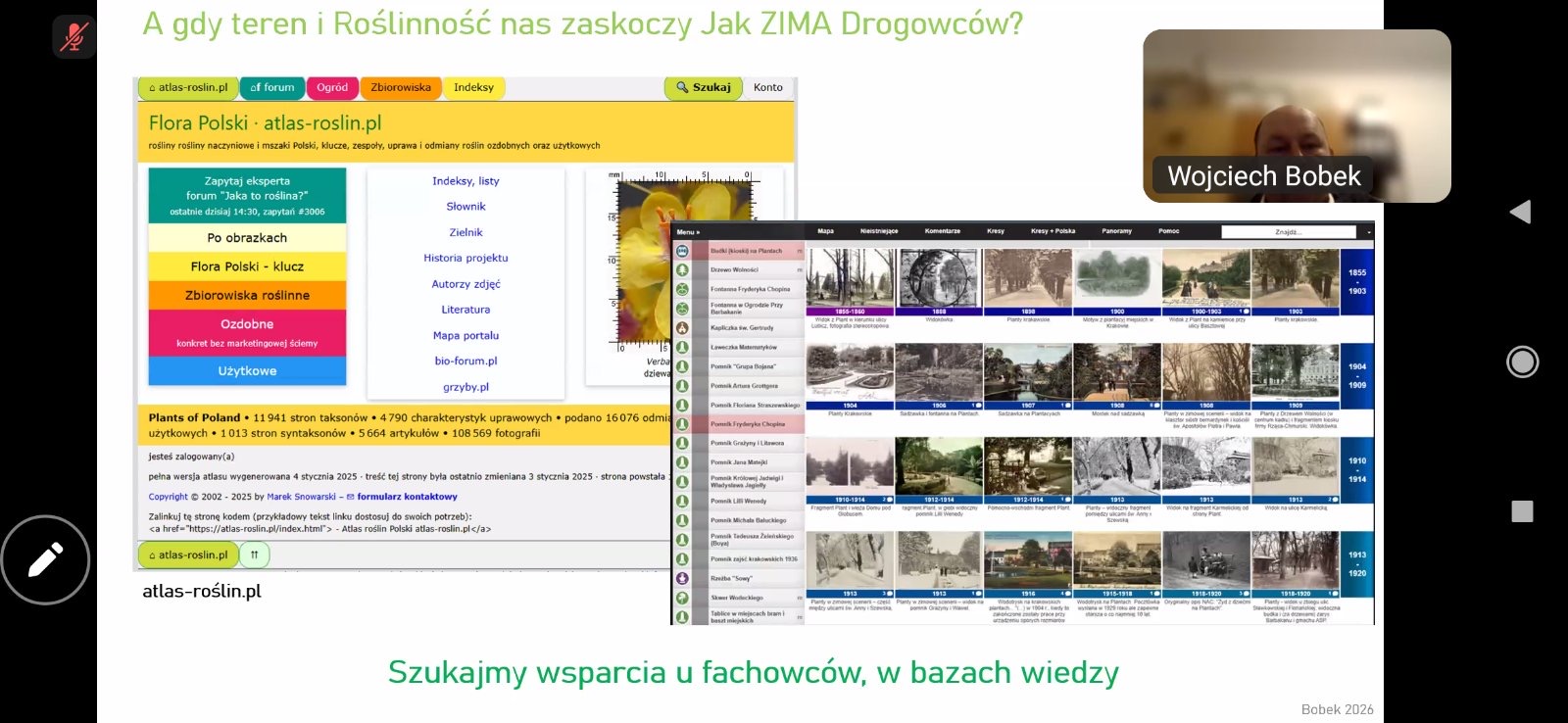
Task: Select the Mapa menu item
Action: (x=825, y=231)
